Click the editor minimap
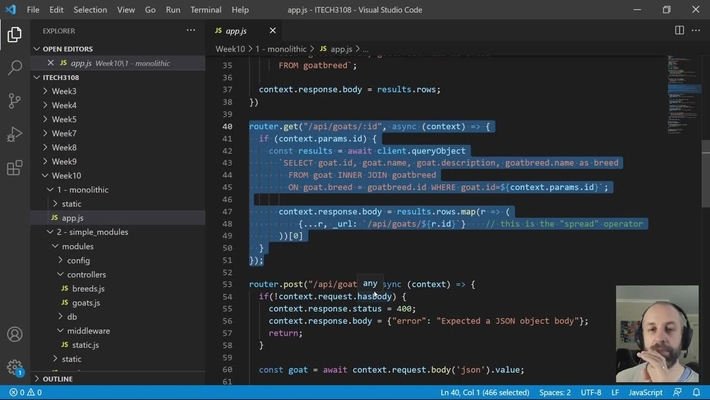 point(685,95)
